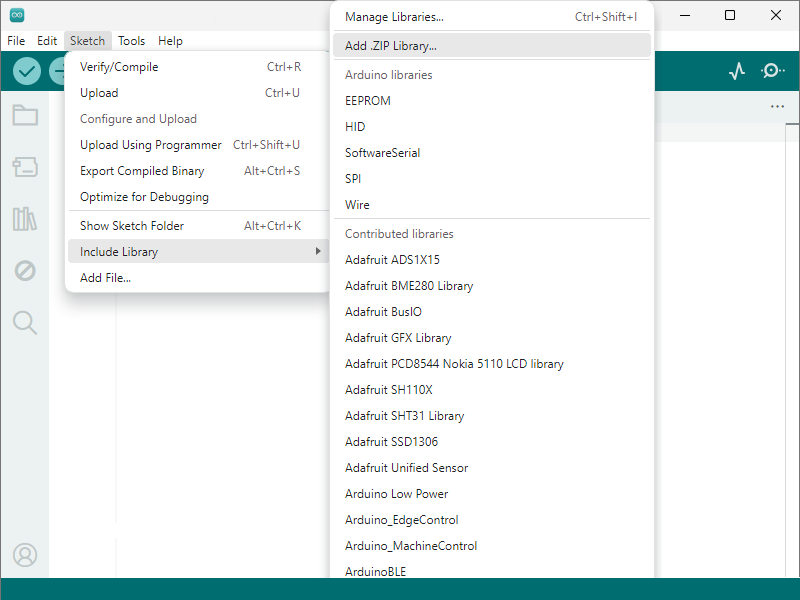Viewport: 800px width, 600px height.
Task: Include the ArduinoBLE library
Action: [492, 571]
